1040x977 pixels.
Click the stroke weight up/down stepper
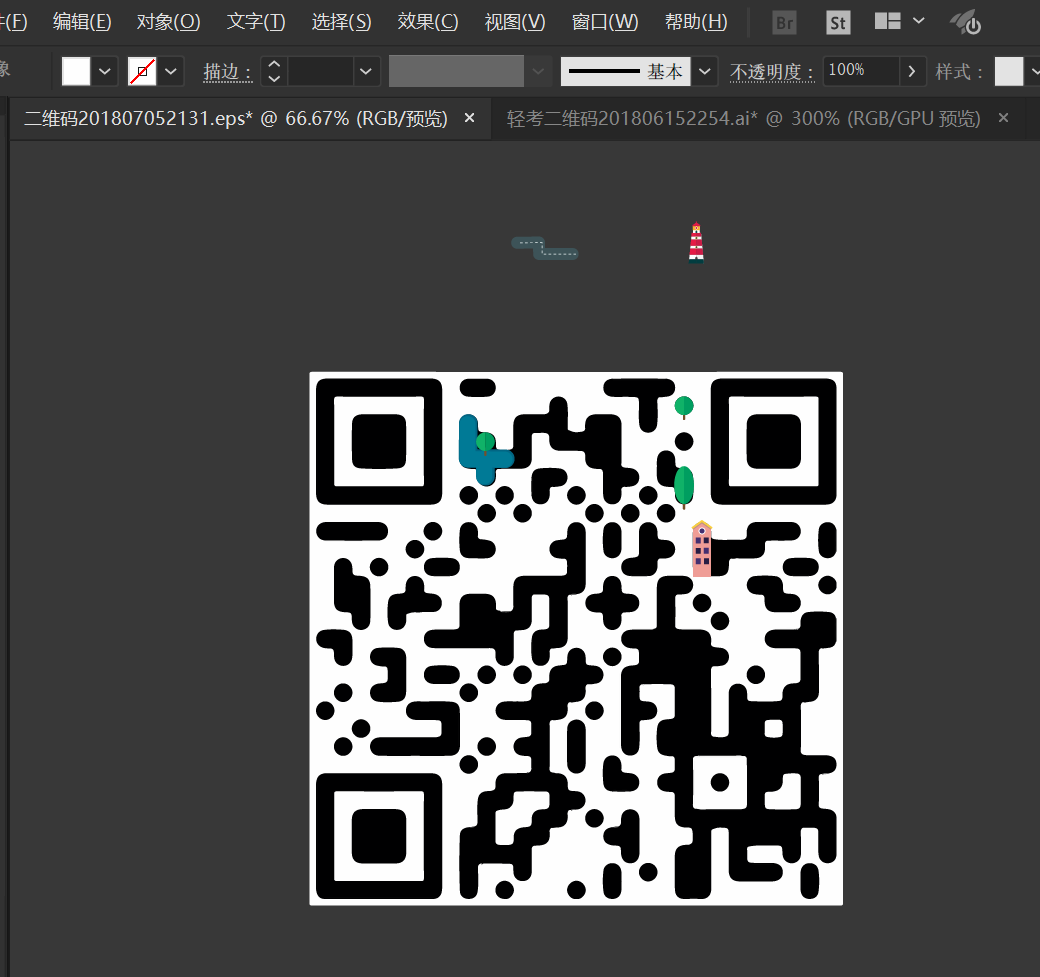click(x=274, y=71)
